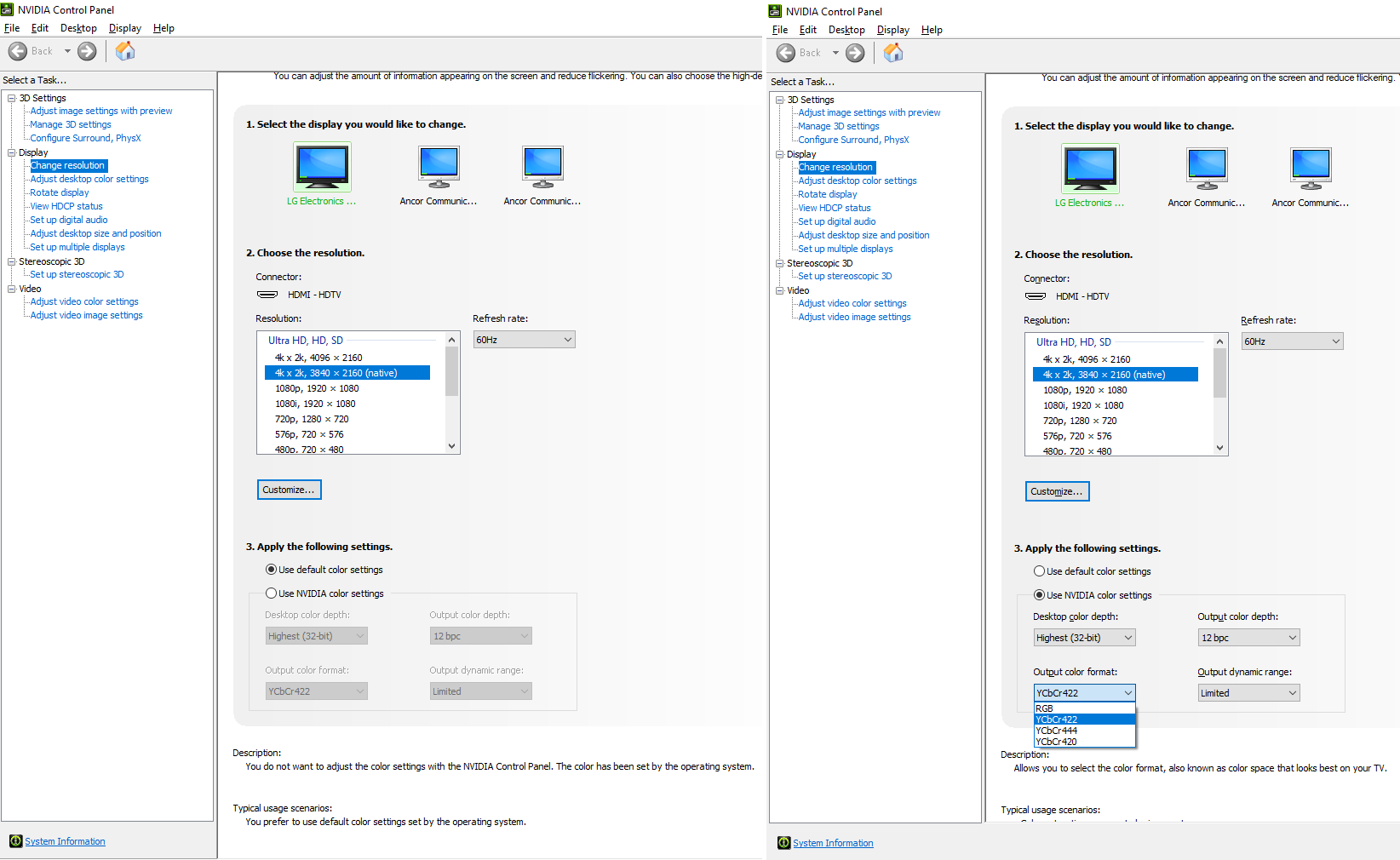Open Output dynamic range dropdown in right window

pyautogui.click(x=1248, y=693)
